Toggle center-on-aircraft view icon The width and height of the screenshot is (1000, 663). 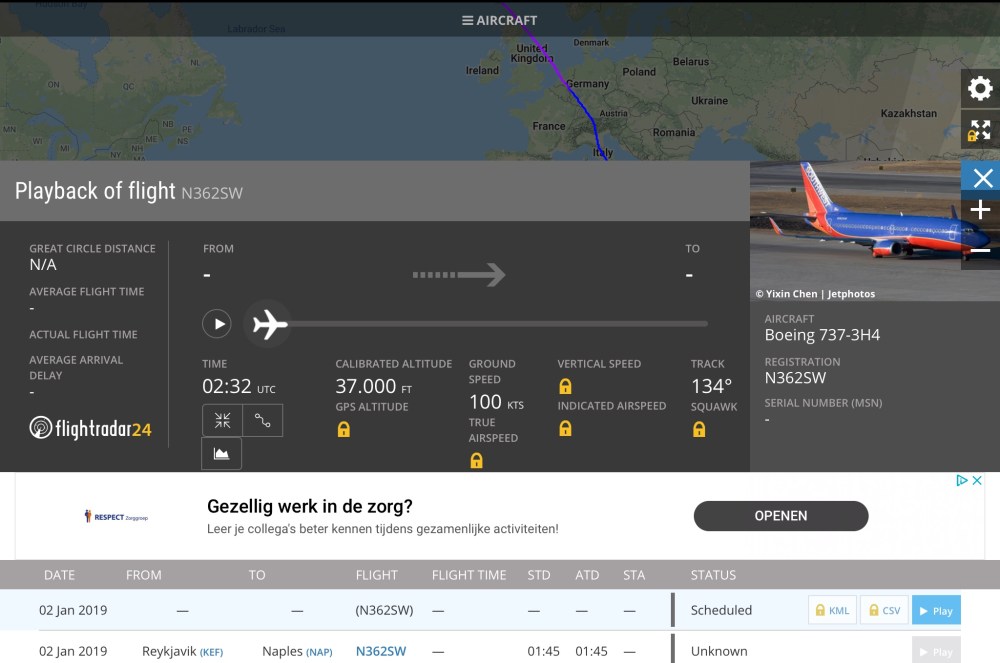point(222,421)
